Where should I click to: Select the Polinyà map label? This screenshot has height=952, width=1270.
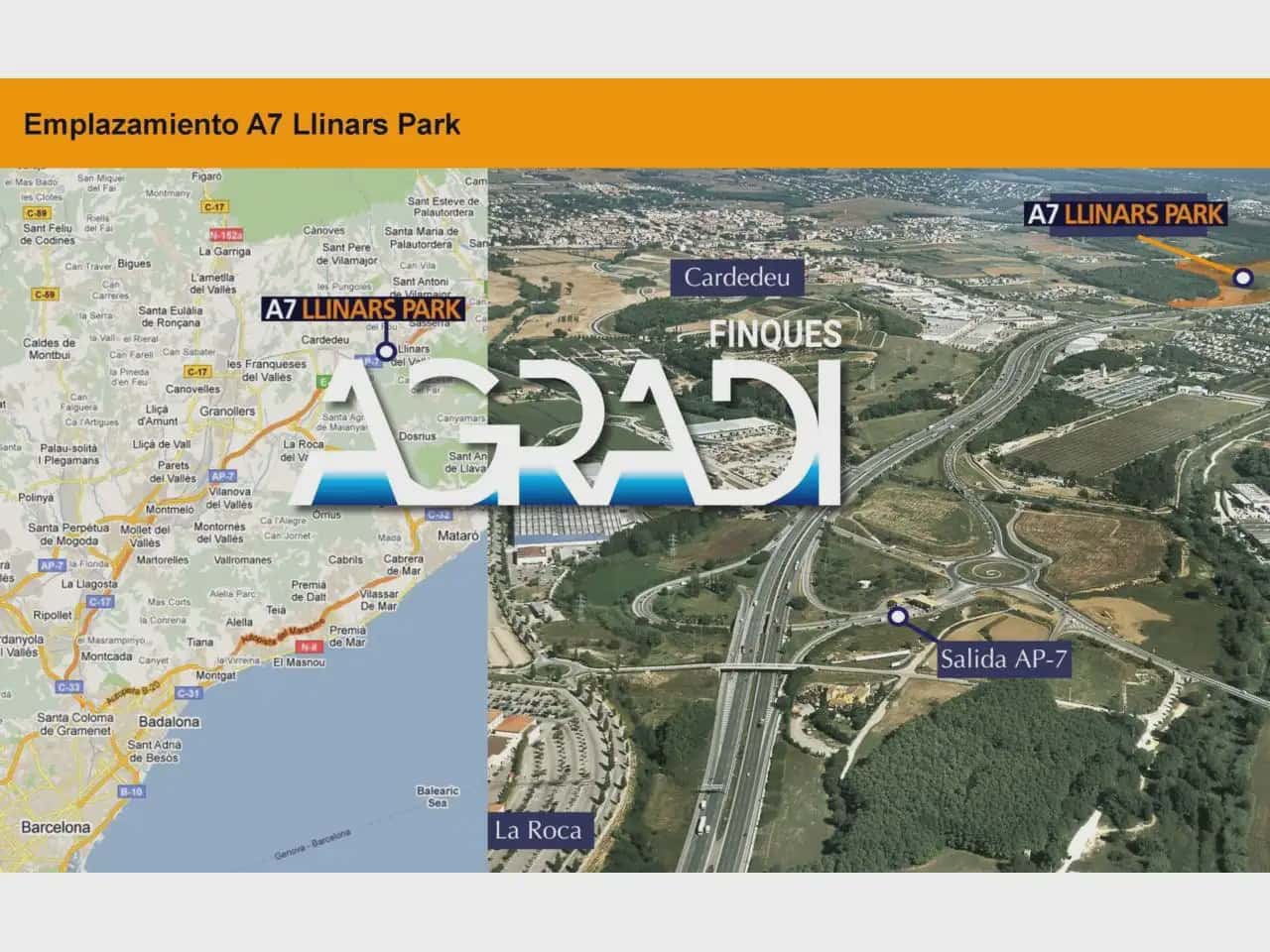click(35, 497)
